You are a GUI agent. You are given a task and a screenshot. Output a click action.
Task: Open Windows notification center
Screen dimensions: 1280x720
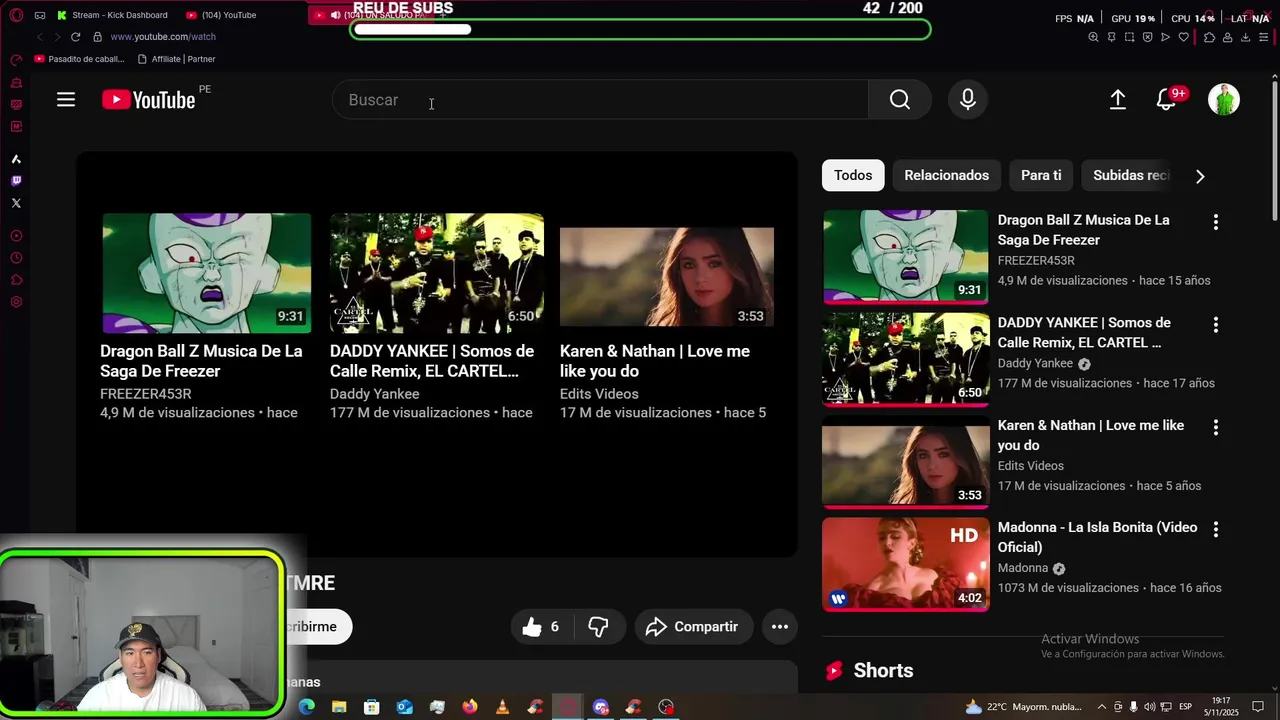[1258, 707]
